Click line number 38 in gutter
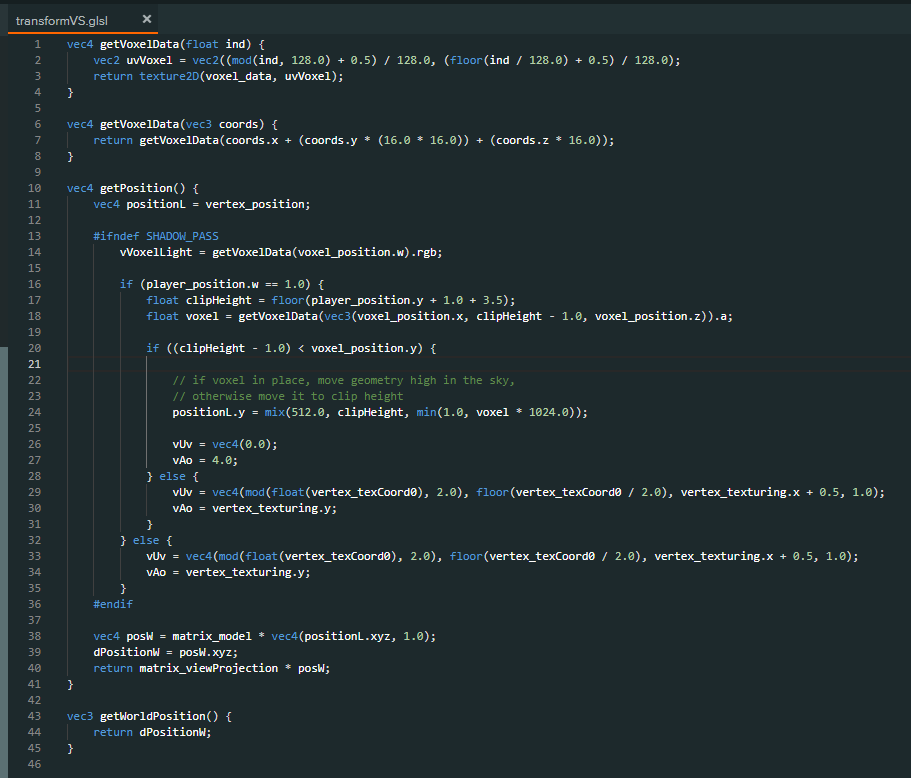 point(35,637)
